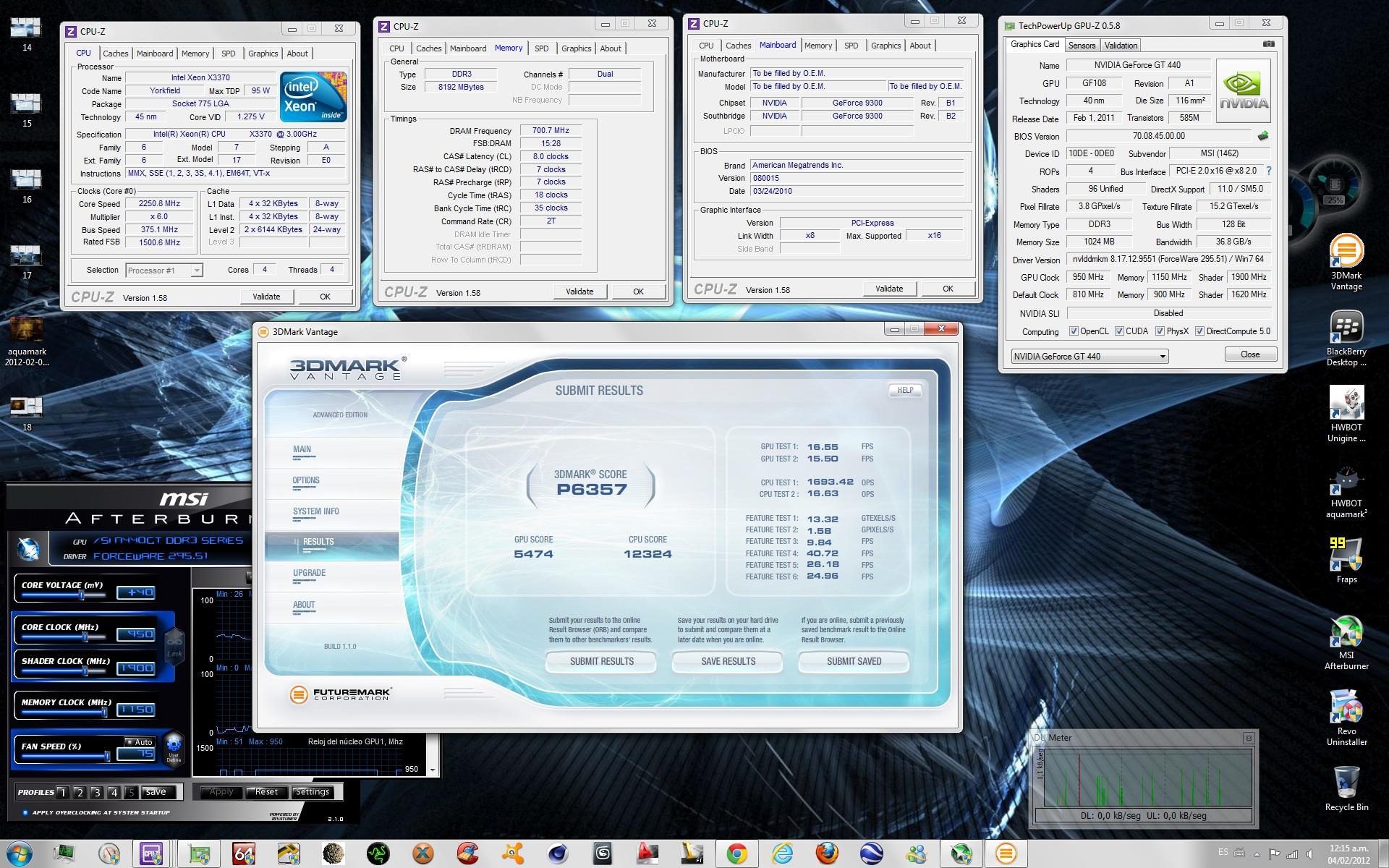Open 3DMark Vantage desktop shortcut
The height and width of the screenshot is (868, 1389).
(x=1346, y=263)
